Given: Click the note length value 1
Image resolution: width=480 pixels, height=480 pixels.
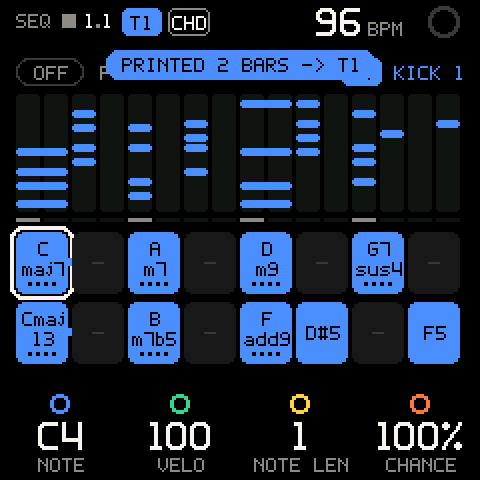Looking at the screenshot, I should coord(299,436).
